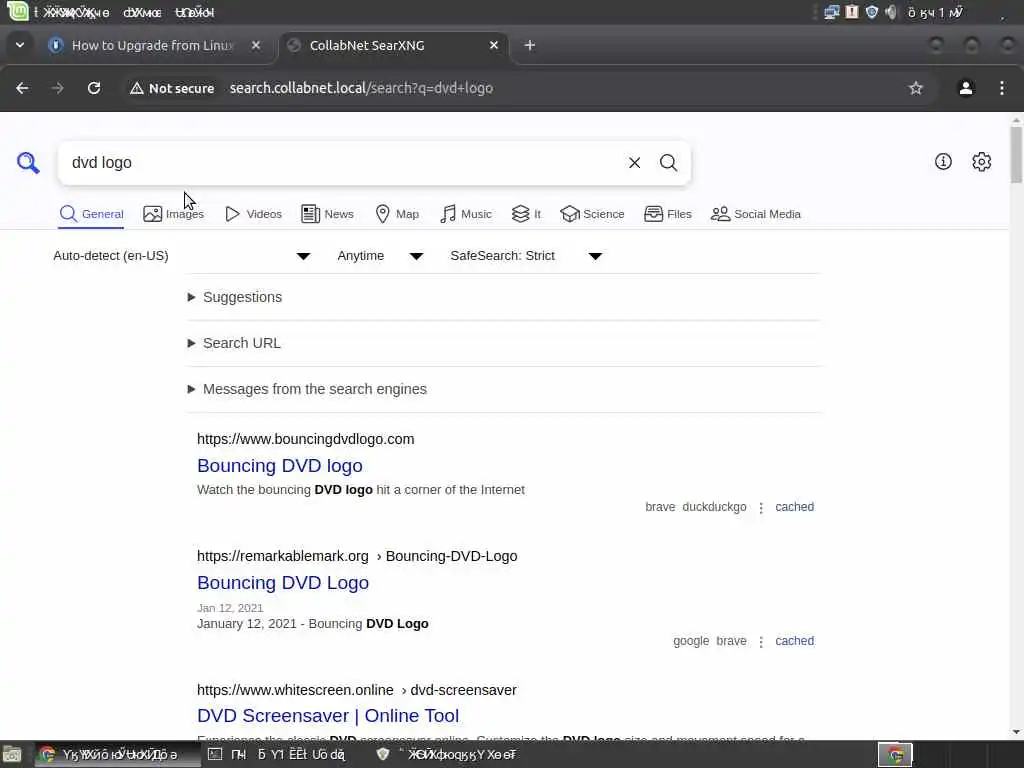Open the Chrome taskbar window entry
Screen dimensions: 1024x768
(116, 754)
